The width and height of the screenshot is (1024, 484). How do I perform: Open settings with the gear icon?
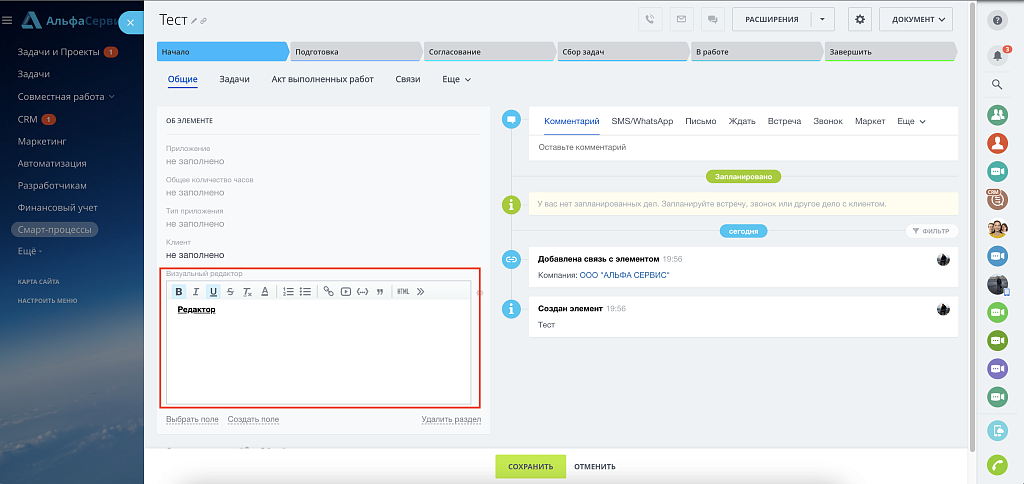pos(859,19)
